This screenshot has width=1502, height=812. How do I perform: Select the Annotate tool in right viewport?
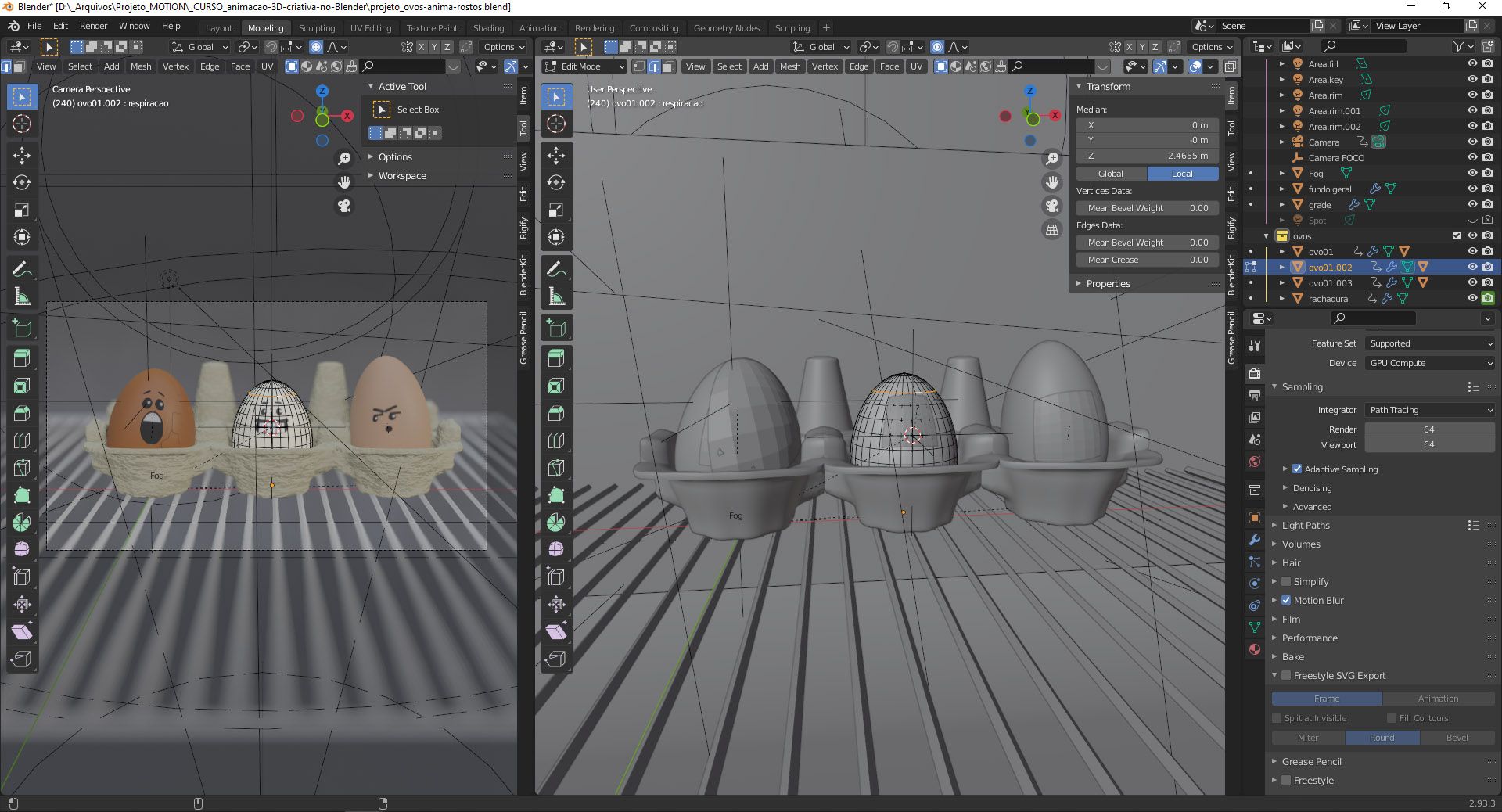point(556,269)
